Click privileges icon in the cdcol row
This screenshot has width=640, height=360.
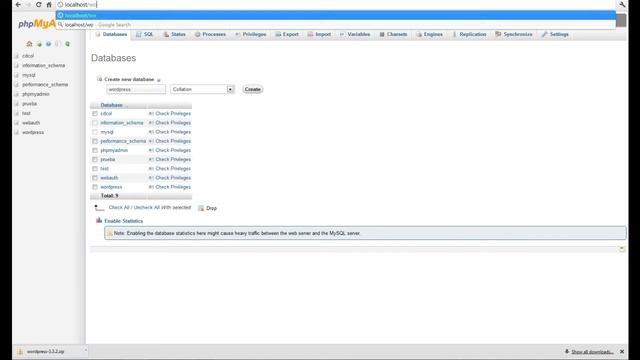[x=151, y=113]
